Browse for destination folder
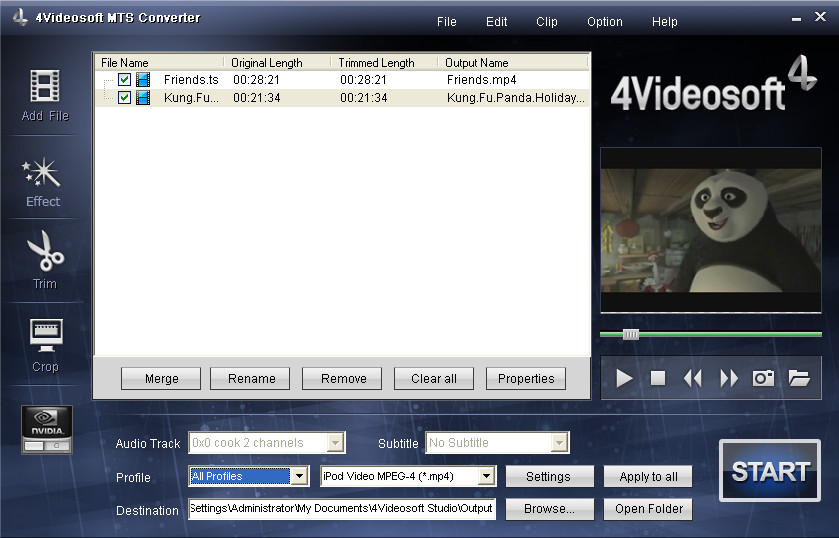Viewport: 839px width, 538px height. click(x=550, y=509)
